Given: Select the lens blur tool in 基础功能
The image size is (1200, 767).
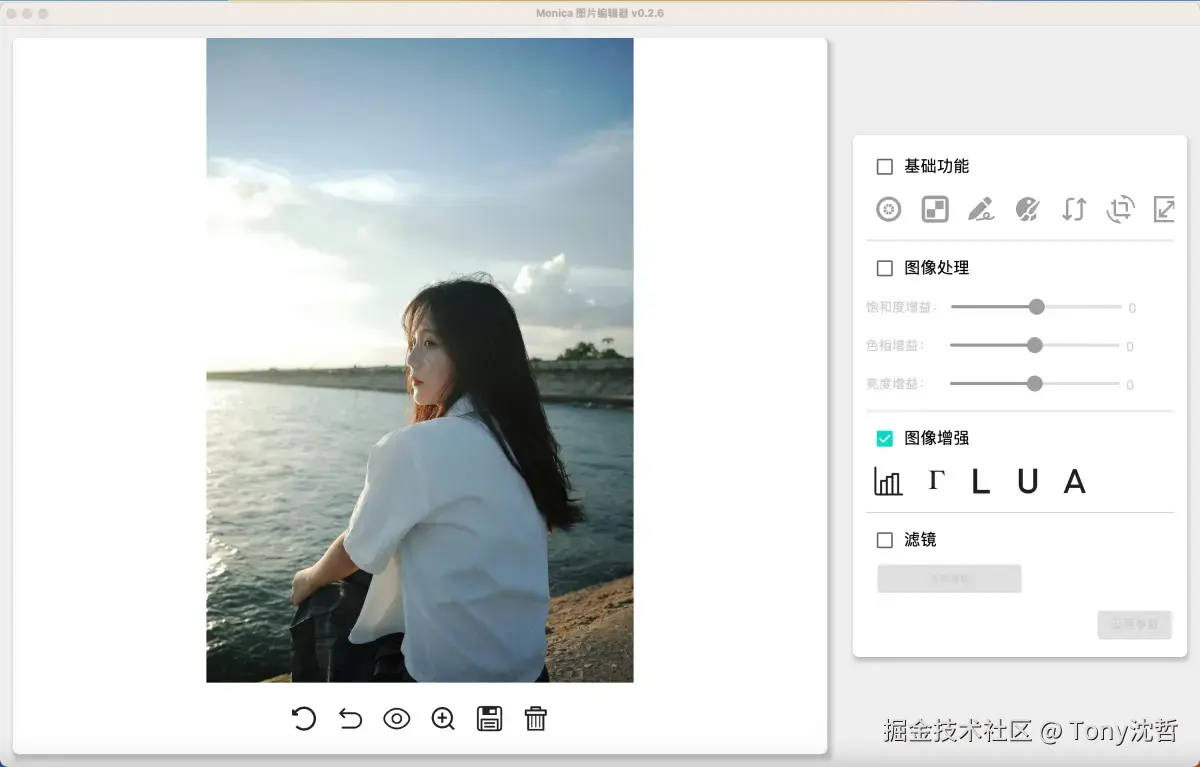Looking at the screenshot, I should click(888, 209).
